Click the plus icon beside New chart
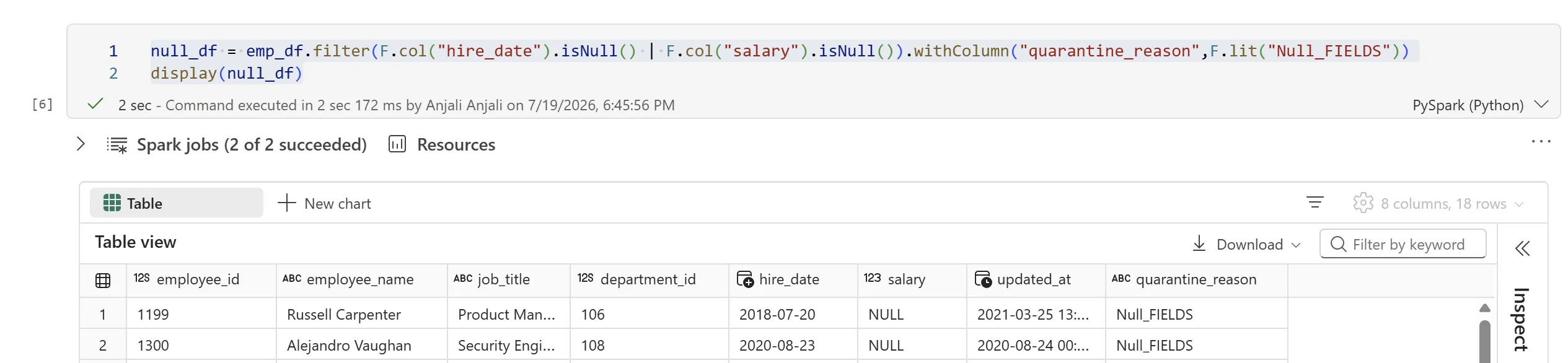This screenshot has height=363, width=1568. coord(287,203)
